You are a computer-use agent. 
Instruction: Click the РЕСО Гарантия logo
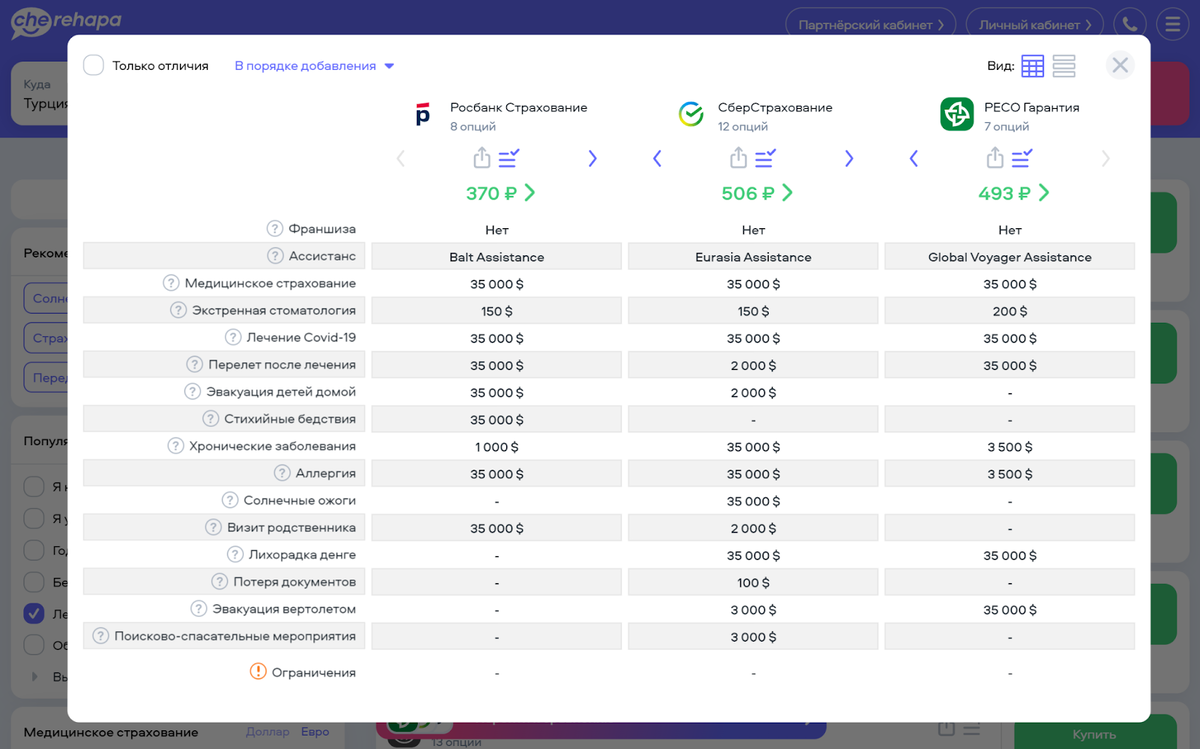pyautogui.click(x=957, y=114)
